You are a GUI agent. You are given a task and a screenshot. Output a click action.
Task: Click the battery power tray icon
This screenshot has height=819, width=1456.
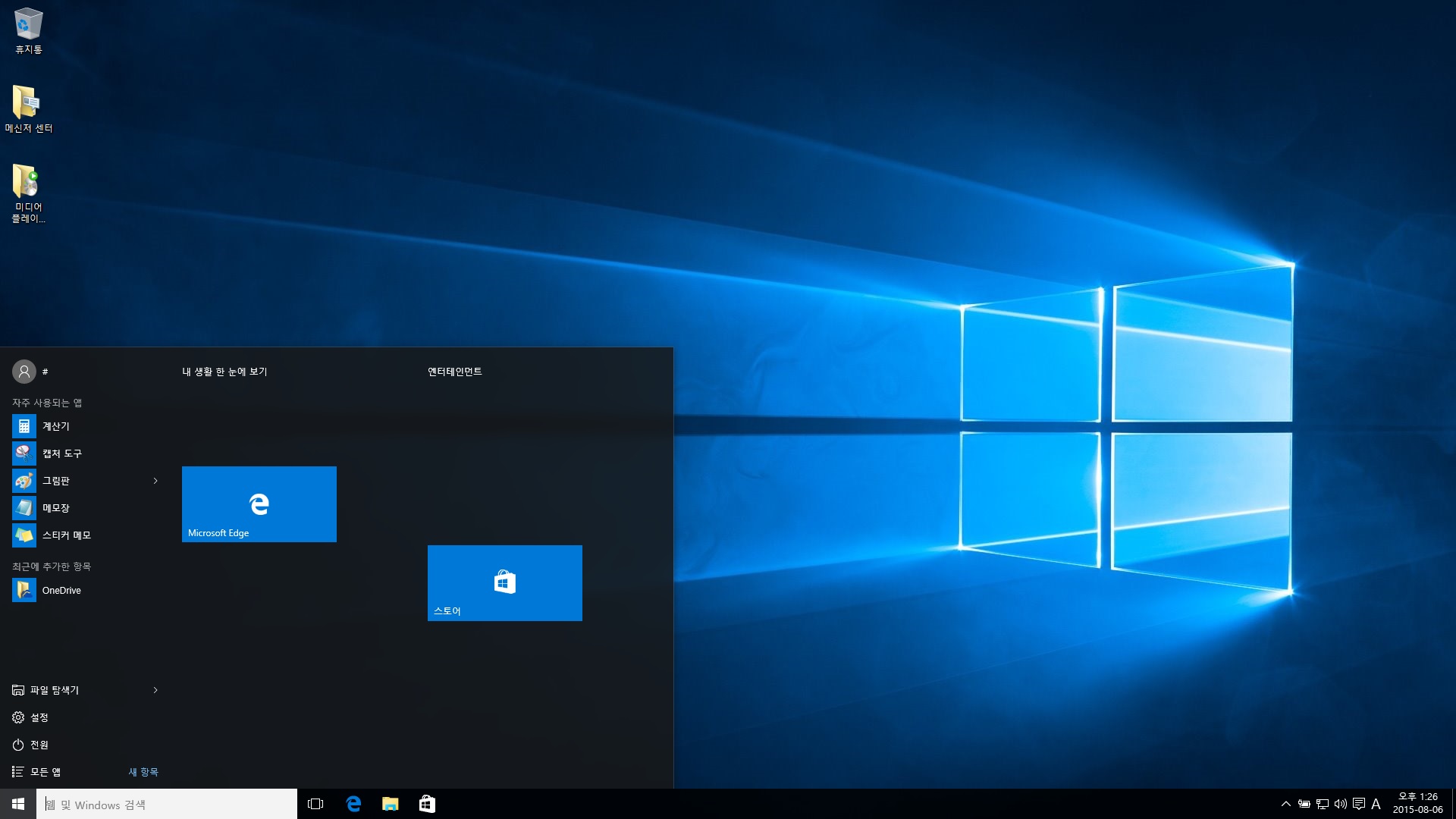point(1304,804)
